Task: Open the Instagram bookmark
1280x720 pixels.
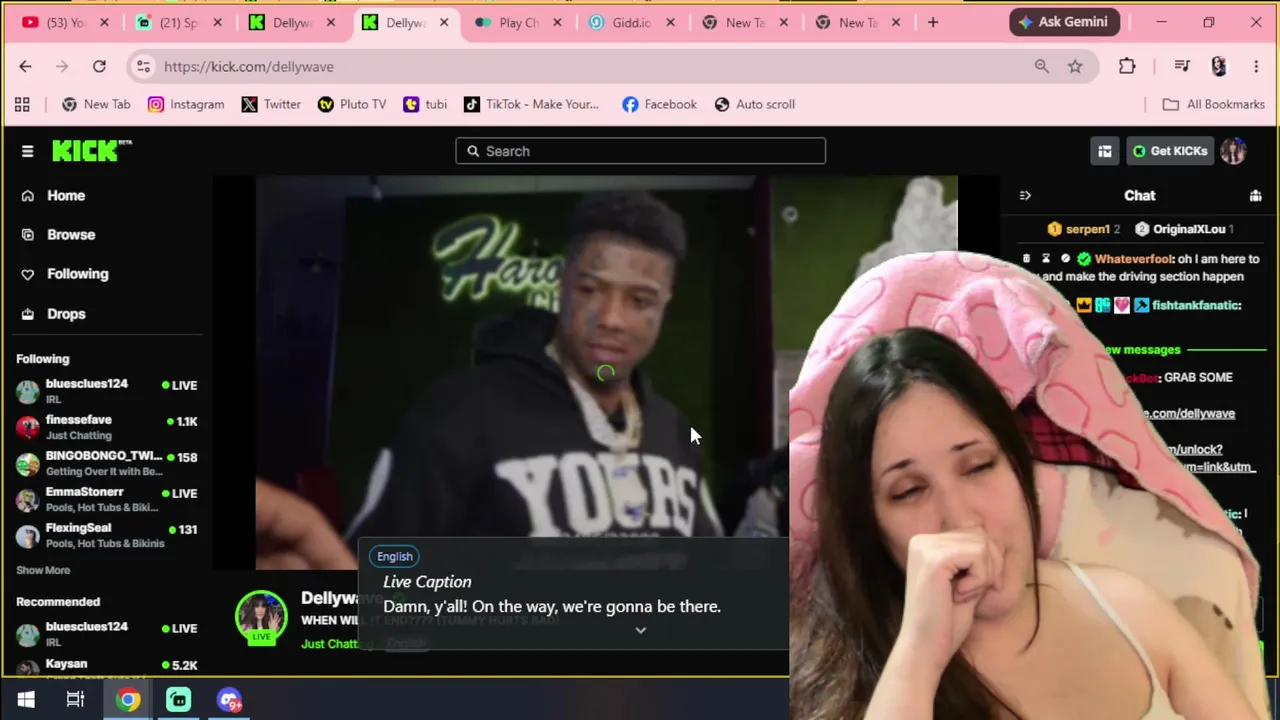Action: [x=186, y=104]
